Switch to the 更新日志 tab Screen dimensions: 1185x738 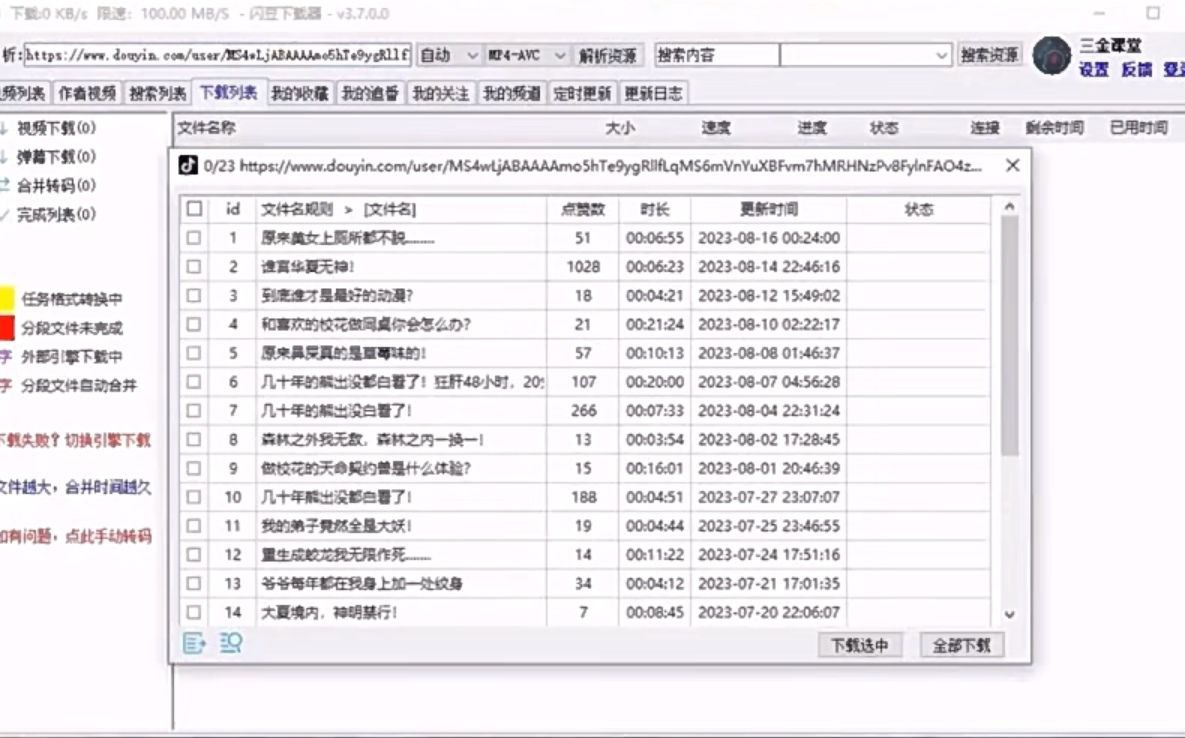(x=654, y=94)
